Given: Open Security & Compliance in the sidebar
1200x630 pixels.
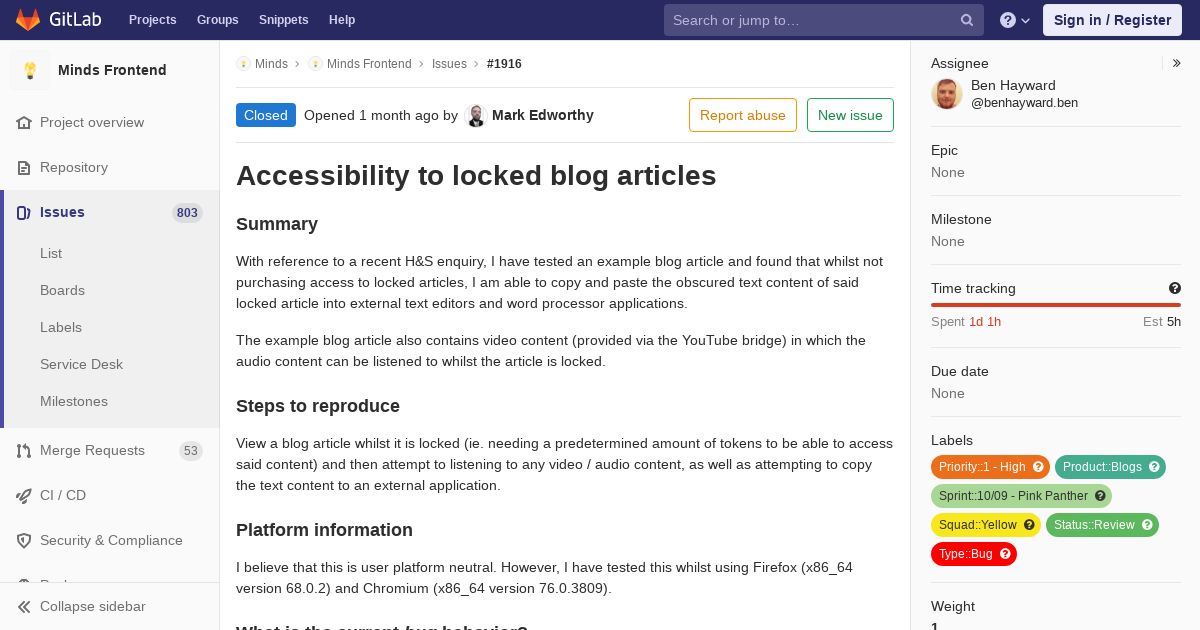Looking at the screenshot, I should tap(110, 540).
